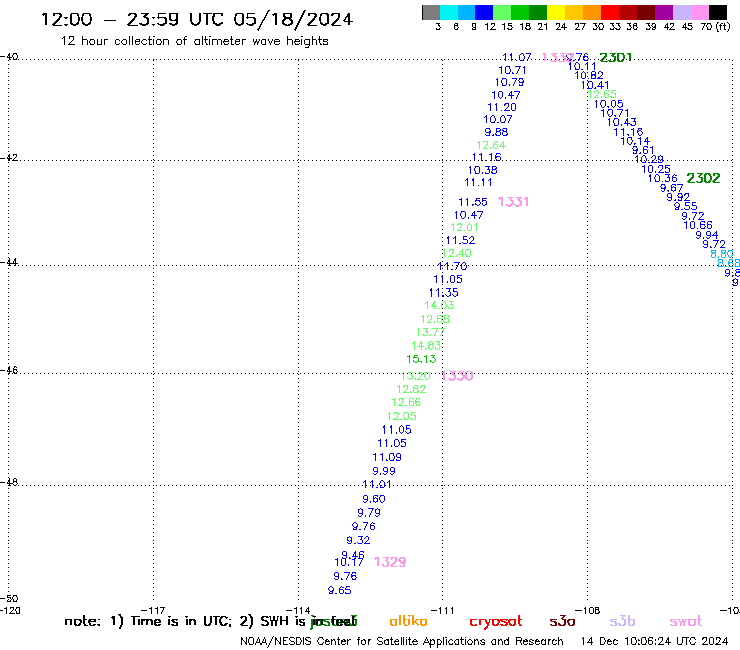
Task: Click the 11.09 wave height value
Action: click(x=387, y=457)
